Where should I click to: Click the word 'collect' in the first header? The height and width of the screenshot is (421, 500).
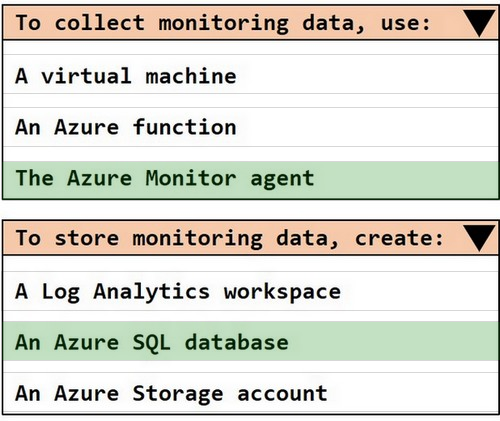pos(99,23)
